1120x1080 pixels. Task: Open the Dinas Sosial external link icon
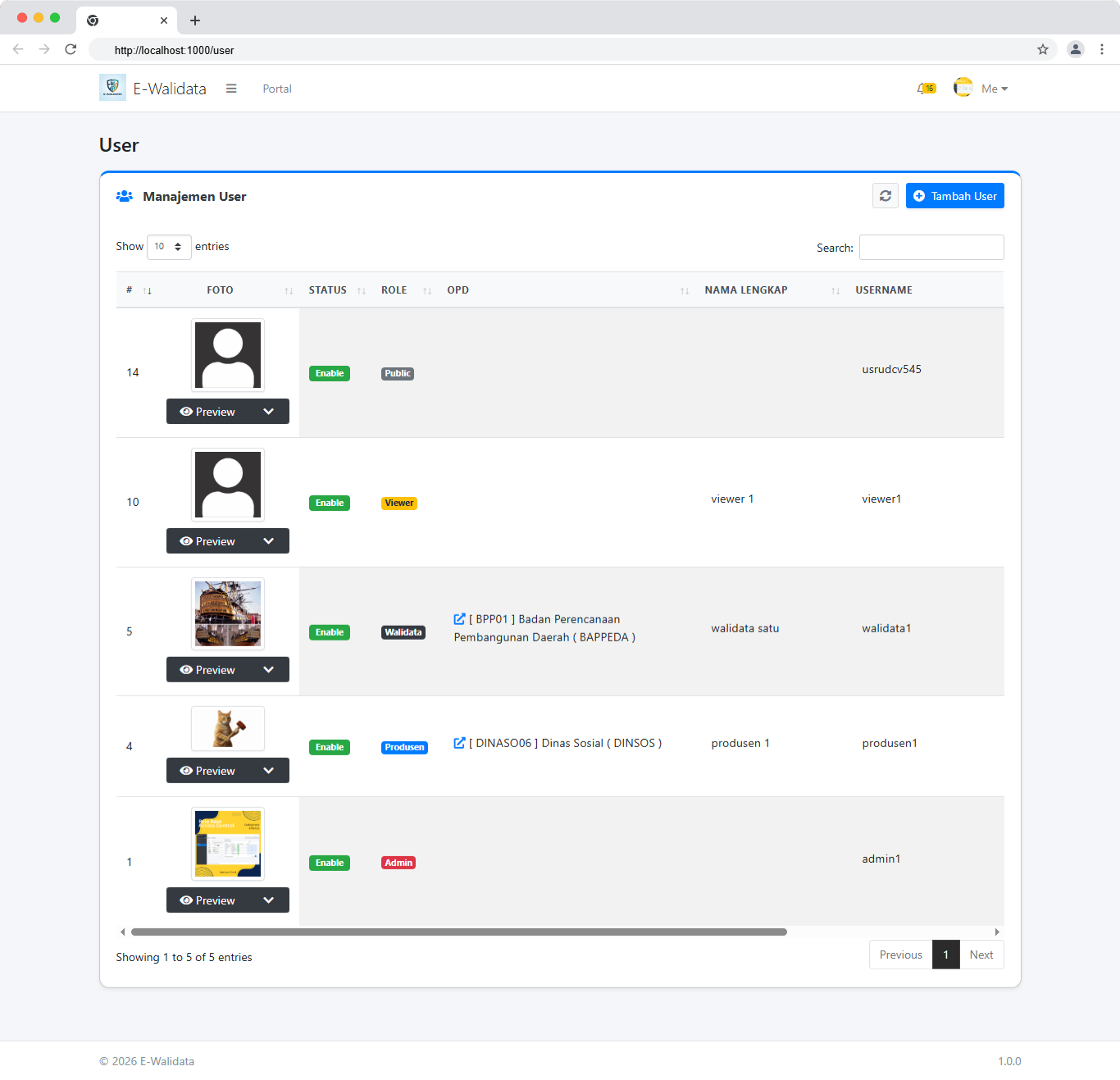459,743
